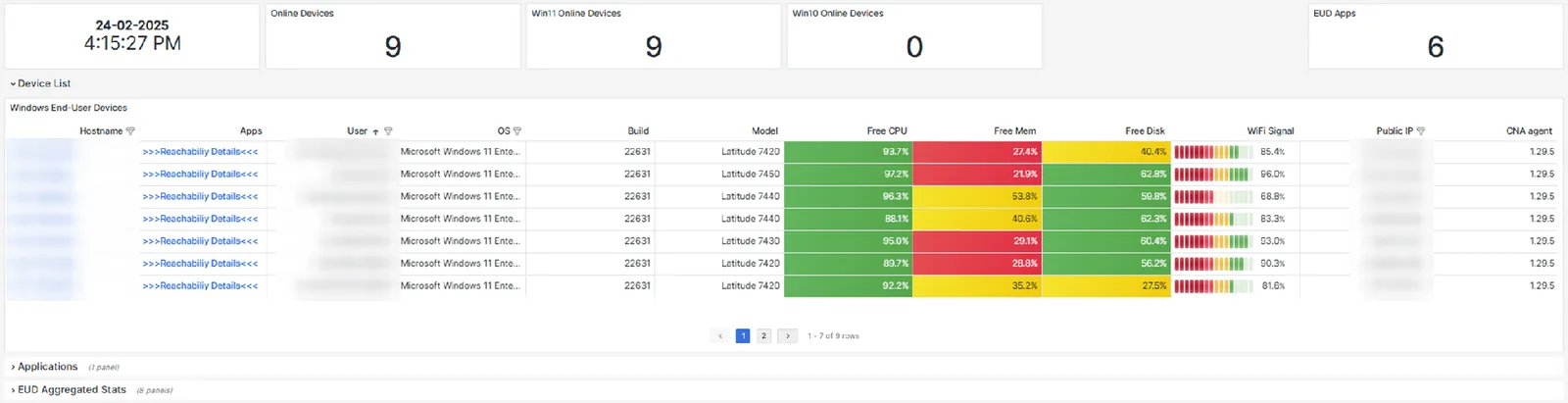This screenshot has height=403, width=1568.
Task: Sort by the Free Disk column header
Action: 1145,131
